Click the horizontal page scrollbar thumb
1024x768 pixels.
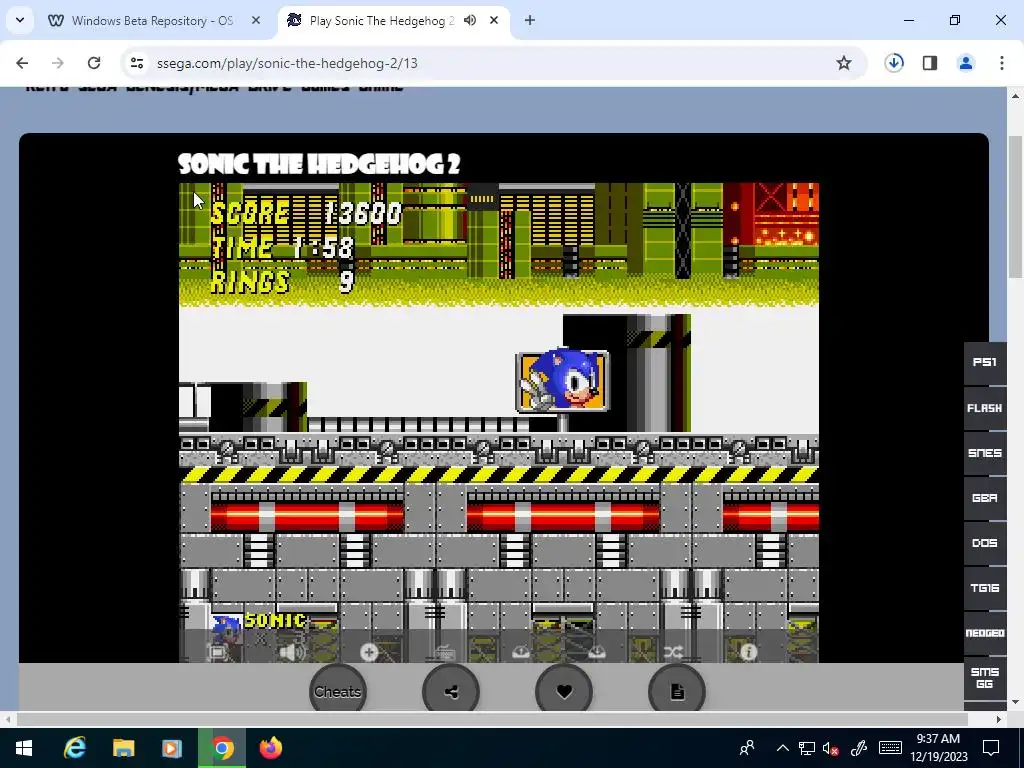pos(492,719)
